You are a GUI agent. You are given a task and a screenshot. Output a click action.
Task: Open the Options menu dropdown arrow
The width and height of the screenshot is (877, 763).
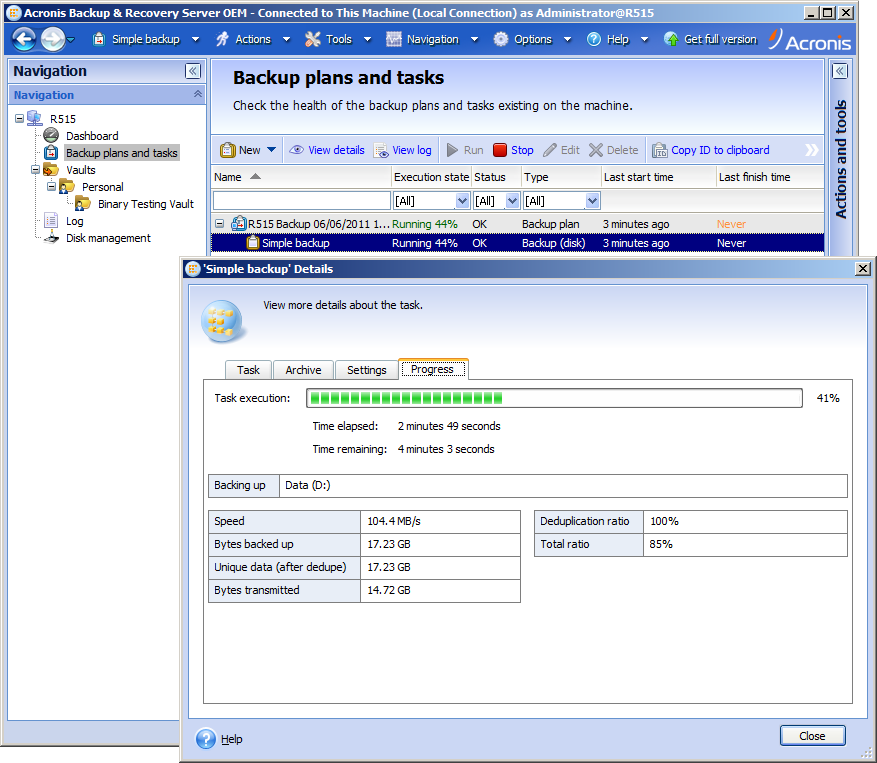(567, 39)
